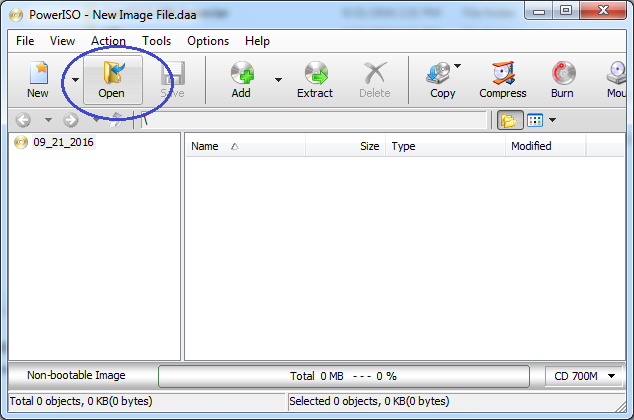Screen dimensions: 634x420
Task: Open the forward history dropdown arrow
Action: coord(96,120)
